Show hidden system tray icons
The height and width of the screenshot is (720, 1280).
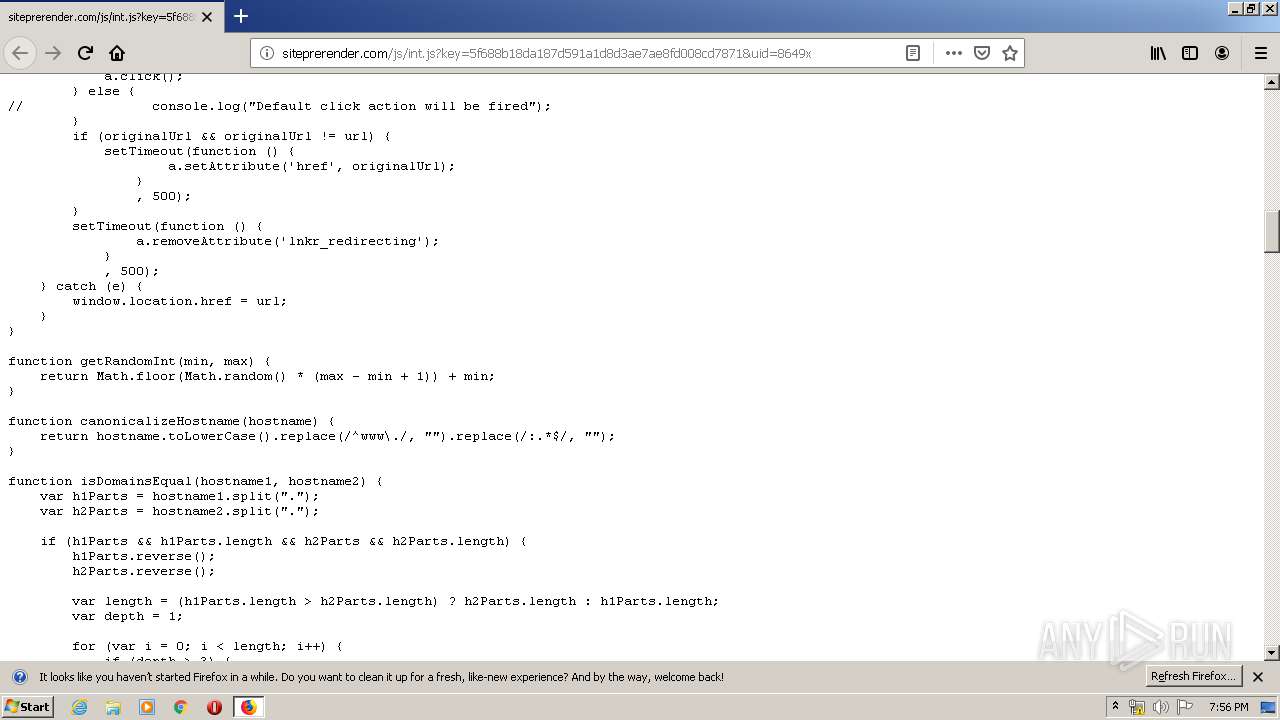click(1115, 707)
